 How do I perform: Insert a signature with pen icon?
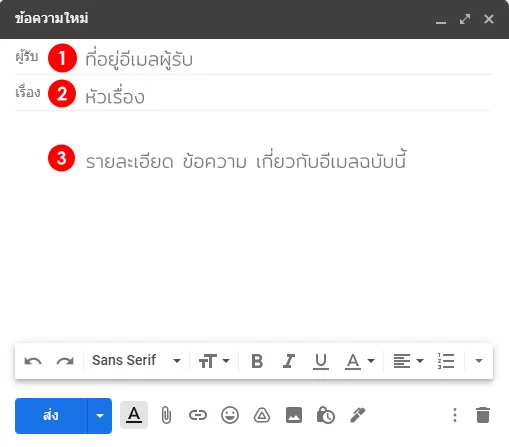click(x=358, y=415)
